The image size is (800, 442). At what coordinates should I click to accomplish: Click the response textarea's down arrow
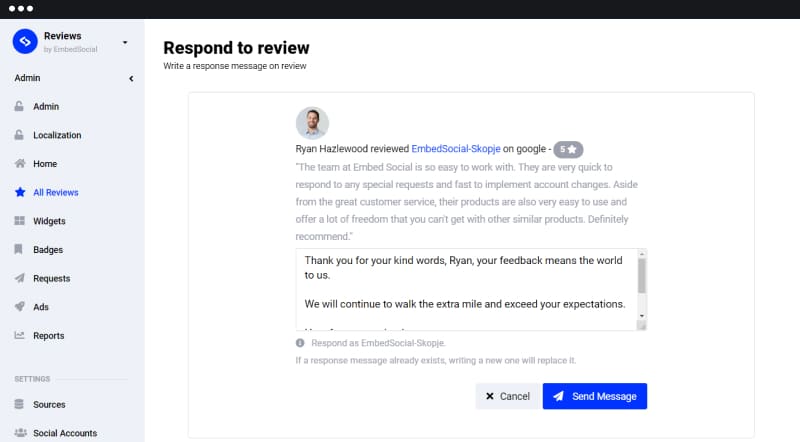pyautogui.click(x=642, y=316)
